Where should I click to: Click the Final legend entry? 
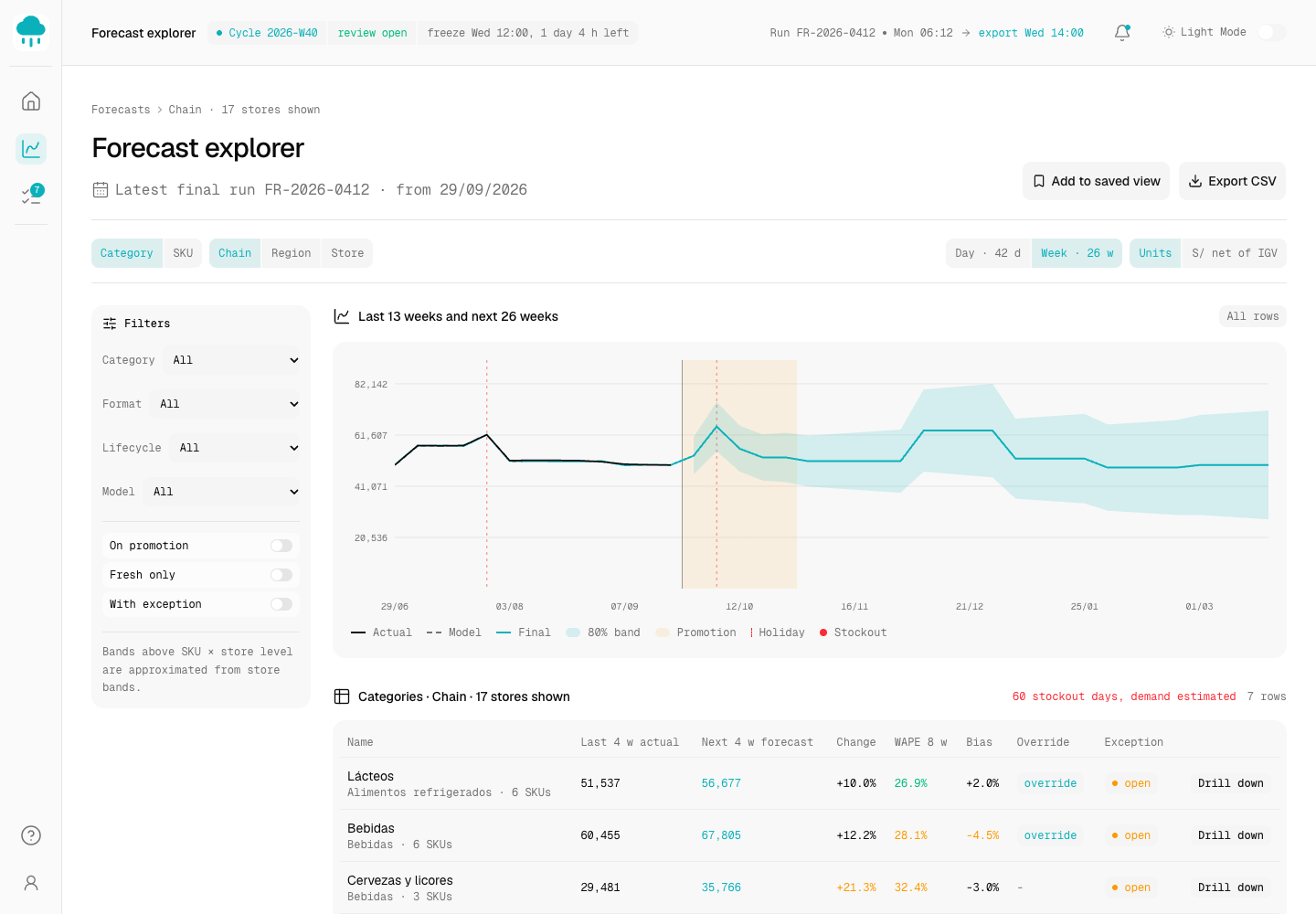[524, 632]
